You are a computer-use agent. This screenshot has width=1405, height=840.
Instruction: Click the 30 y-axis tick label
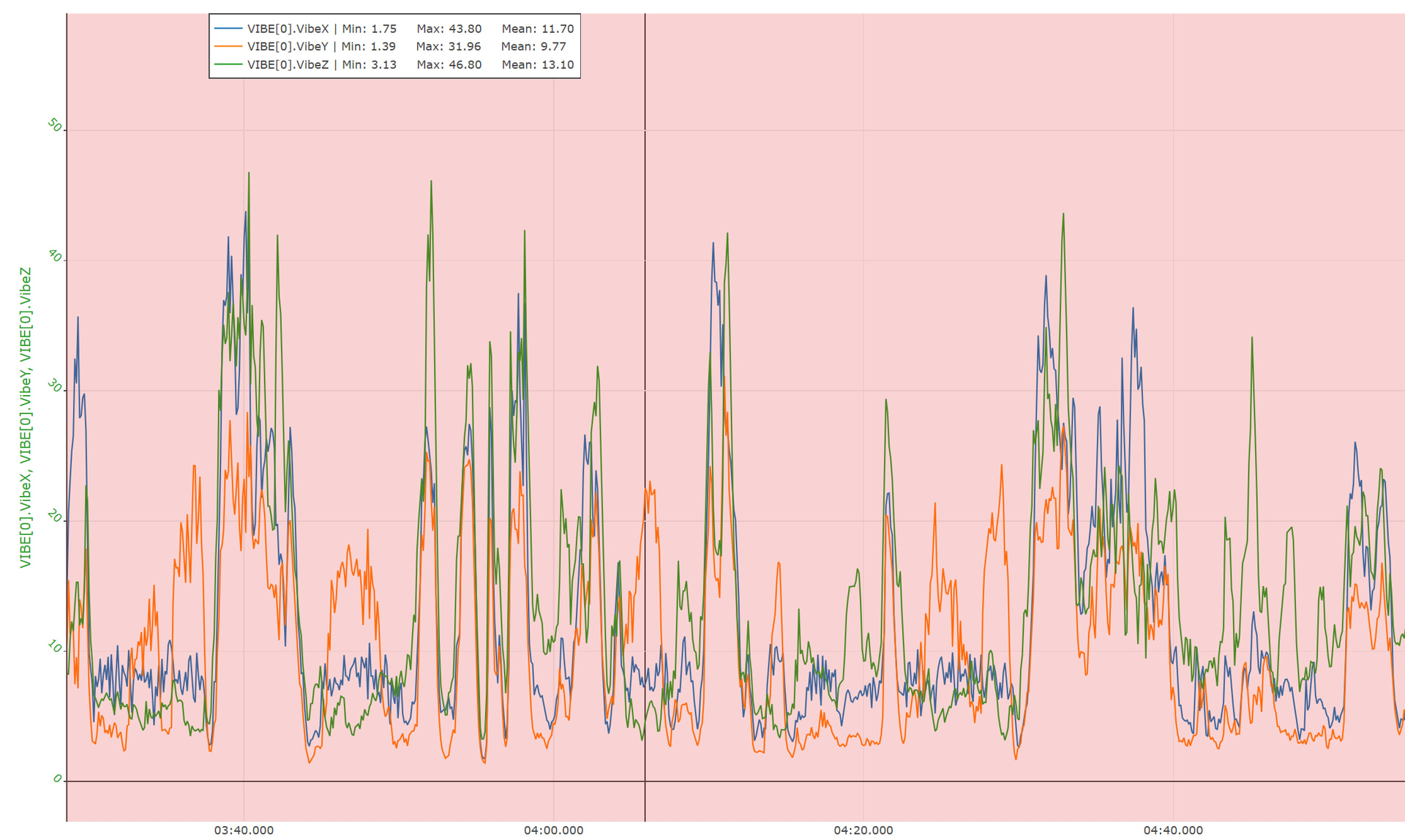tap(54, 386)
